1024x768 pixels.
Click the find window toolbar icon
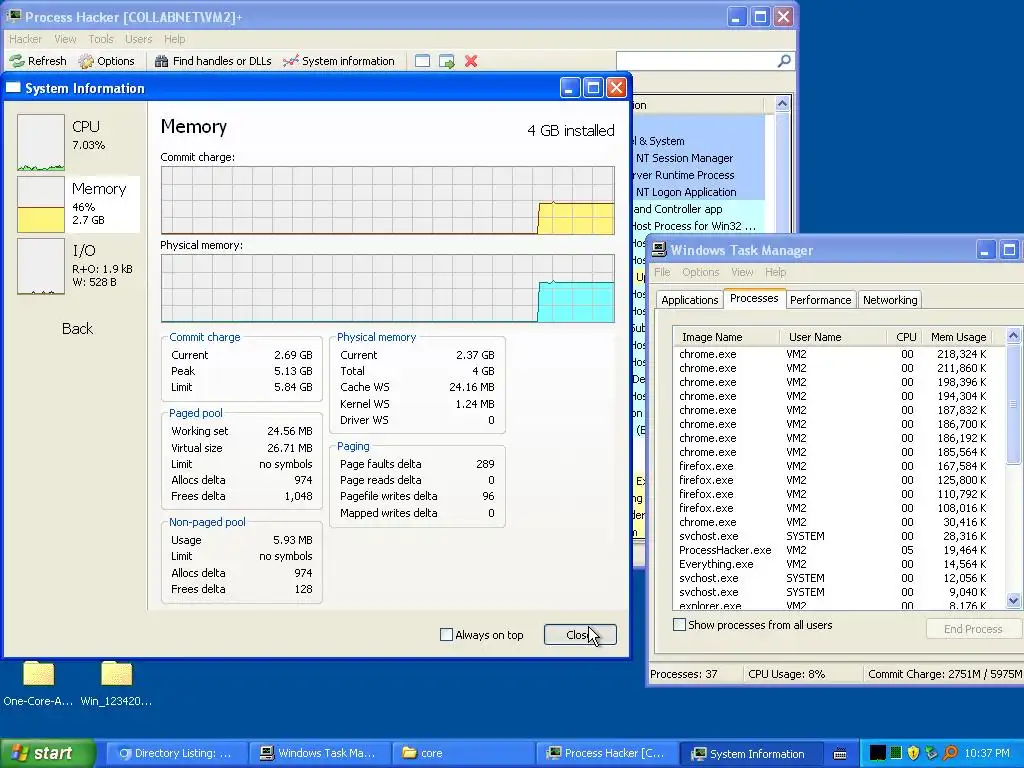tap(423, 61)
